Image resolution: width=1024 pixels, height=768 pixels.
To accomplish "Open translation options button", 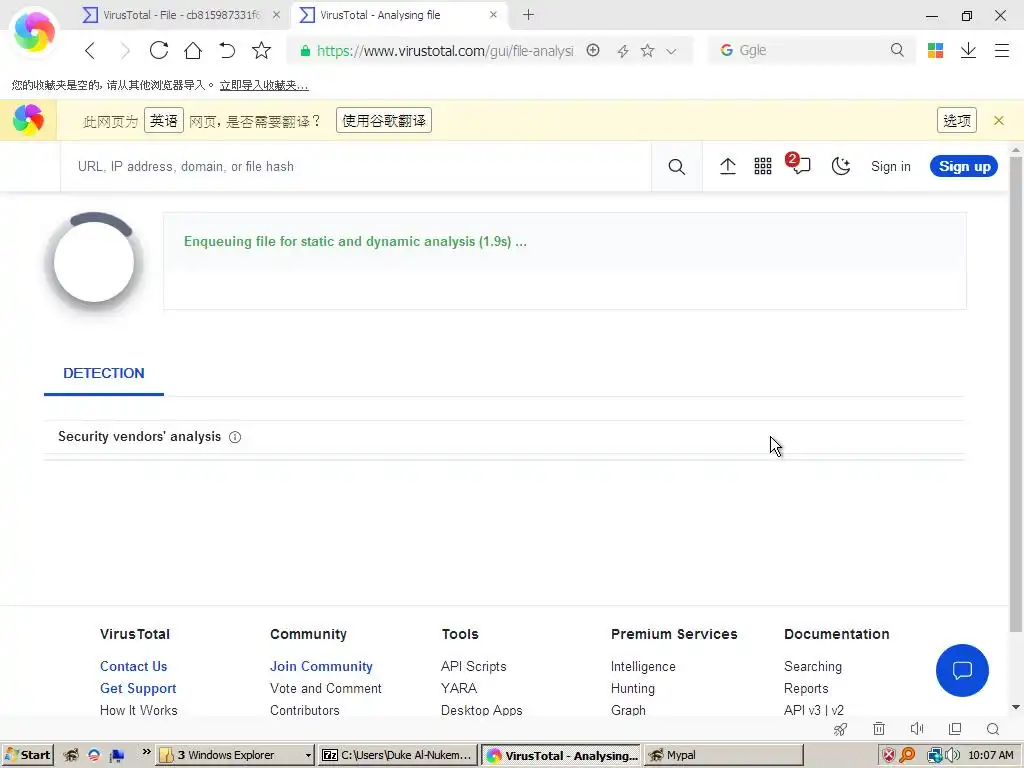I will pos(957,120).
